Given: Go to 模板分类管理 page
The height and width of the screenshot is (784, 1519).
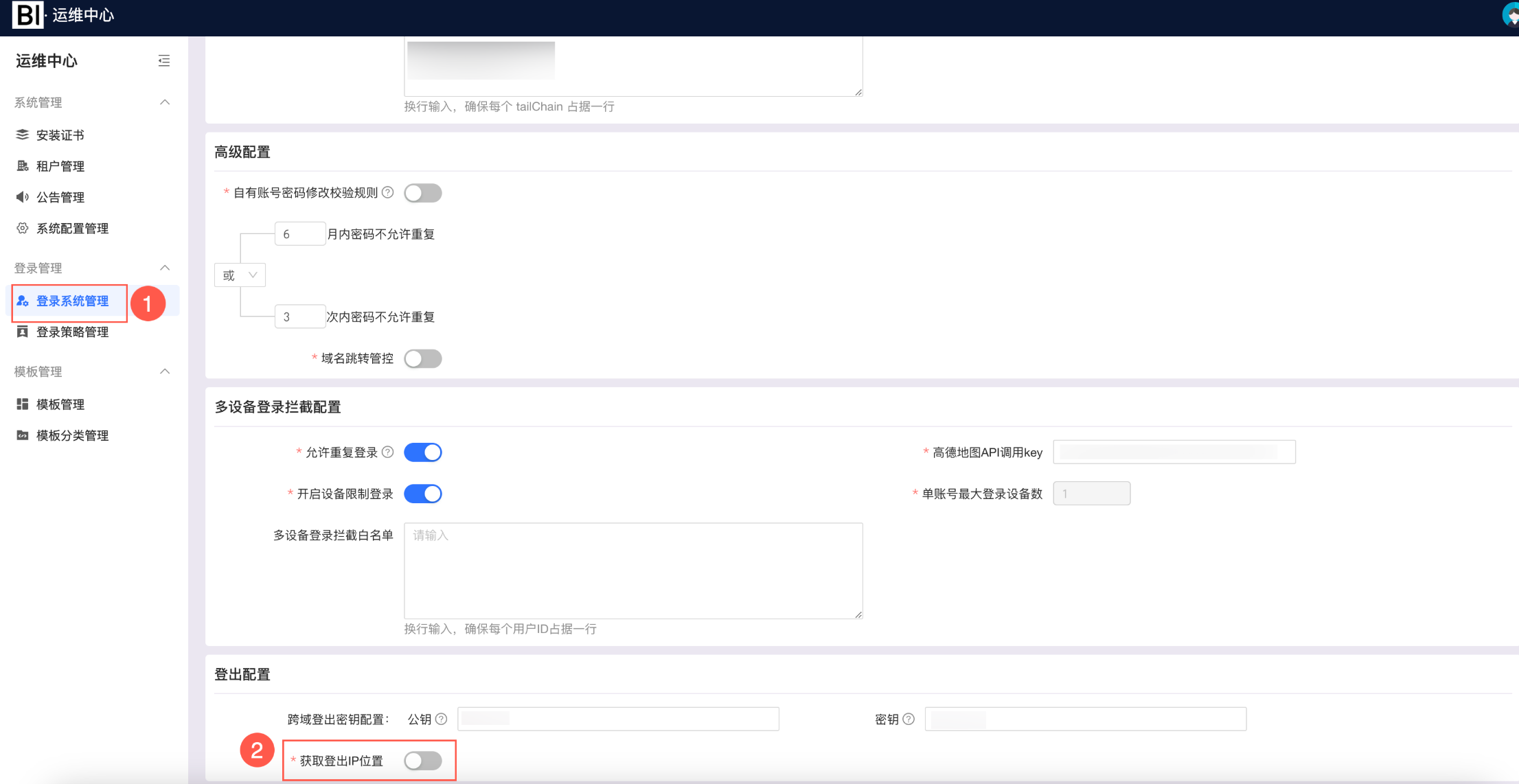Looking at the screenshot, I should click(x=72, y=435).
